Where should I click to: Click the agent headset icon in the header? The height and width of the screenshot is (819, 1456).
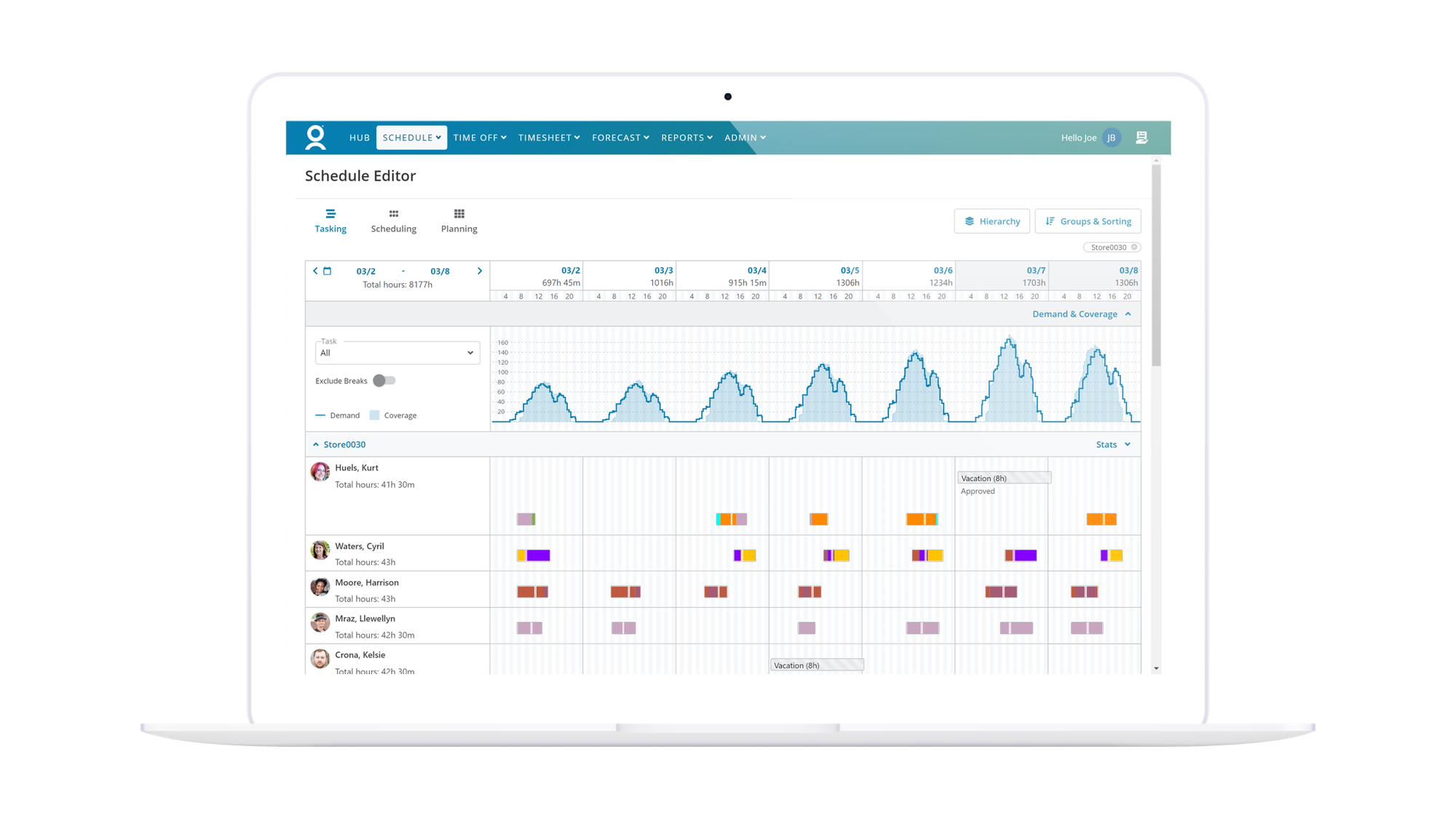(x=1142, y=137)
